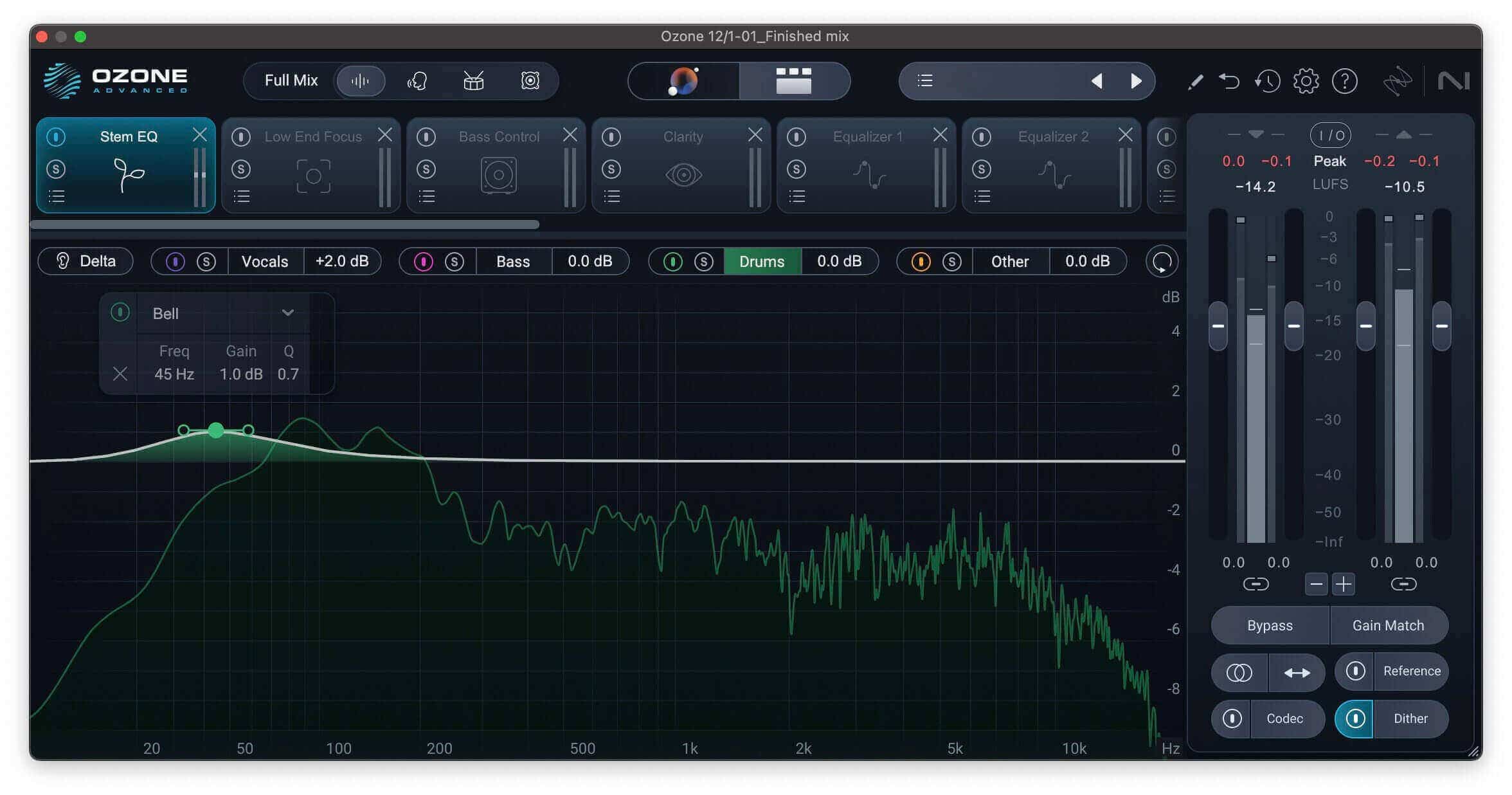The image size is (1512, 795).
Task: Open Equalizer 2 module preset list
Action: point(982,196)
